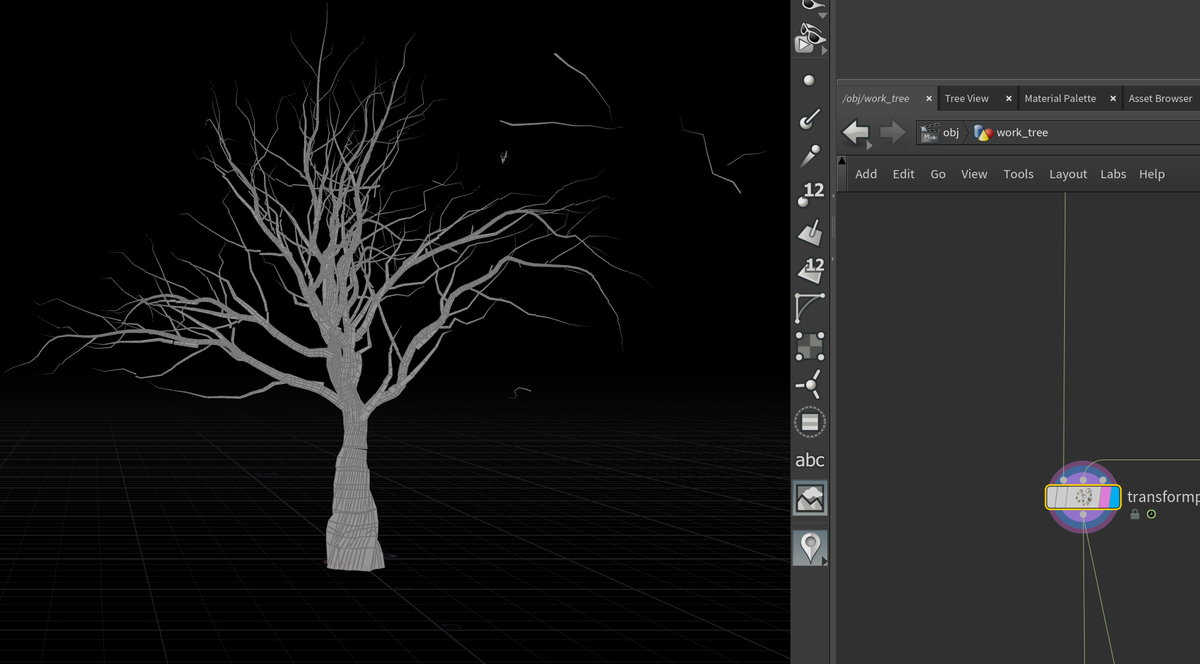The height and width of the screenshot is (664, 1200).
Task: Toggle the abc text display icon
Action: (x=810, y=460)
